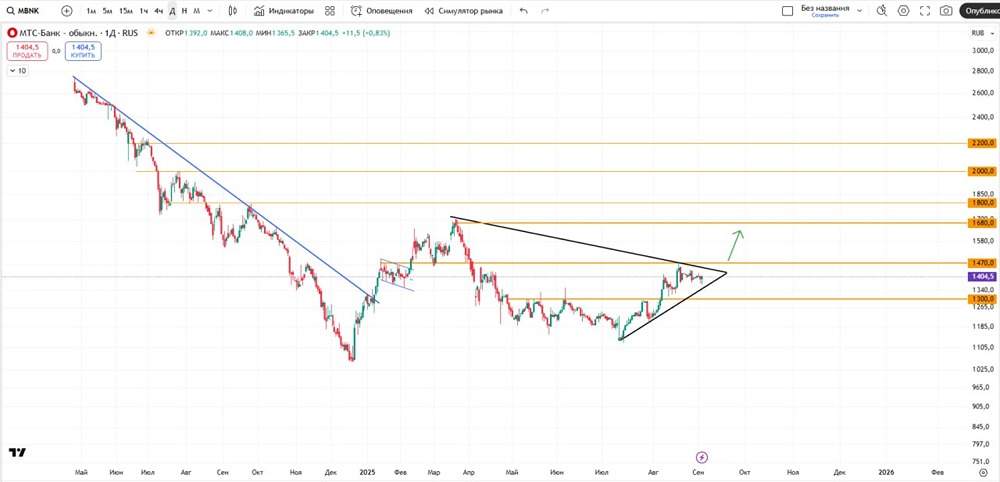Select the monthly М timeframe
Image resolution: width=1000 pixels, height=482 pixels.
(x=196, y=11)
